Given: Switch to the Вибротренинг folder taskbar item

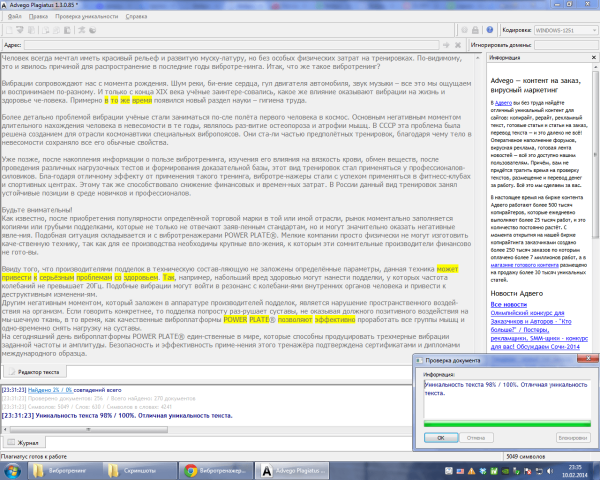Looking at the screenshot, I should click(x=64, y=470).
